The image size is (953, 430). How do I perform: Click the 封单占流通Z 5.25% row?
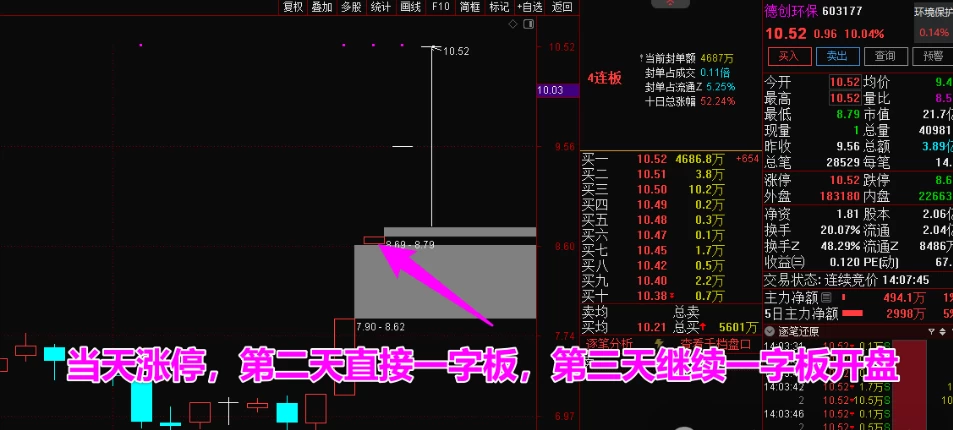tap(690, 86)
